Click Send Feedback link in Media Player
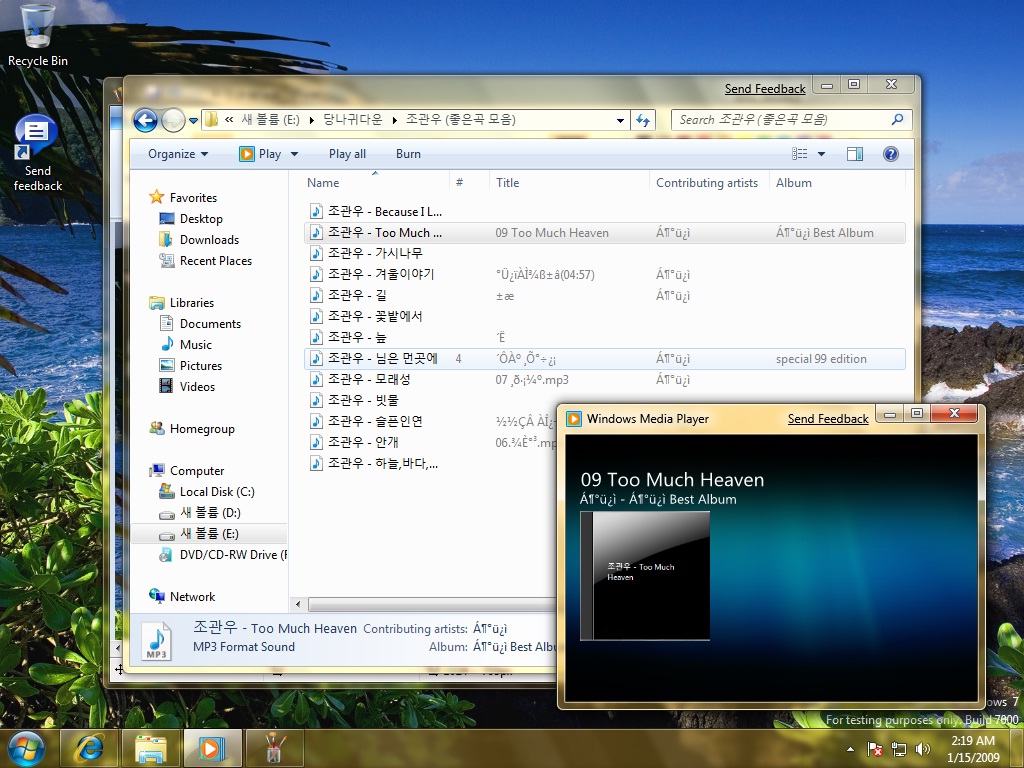This screenshot has height=768, width=1024. (x=827, y=419)
